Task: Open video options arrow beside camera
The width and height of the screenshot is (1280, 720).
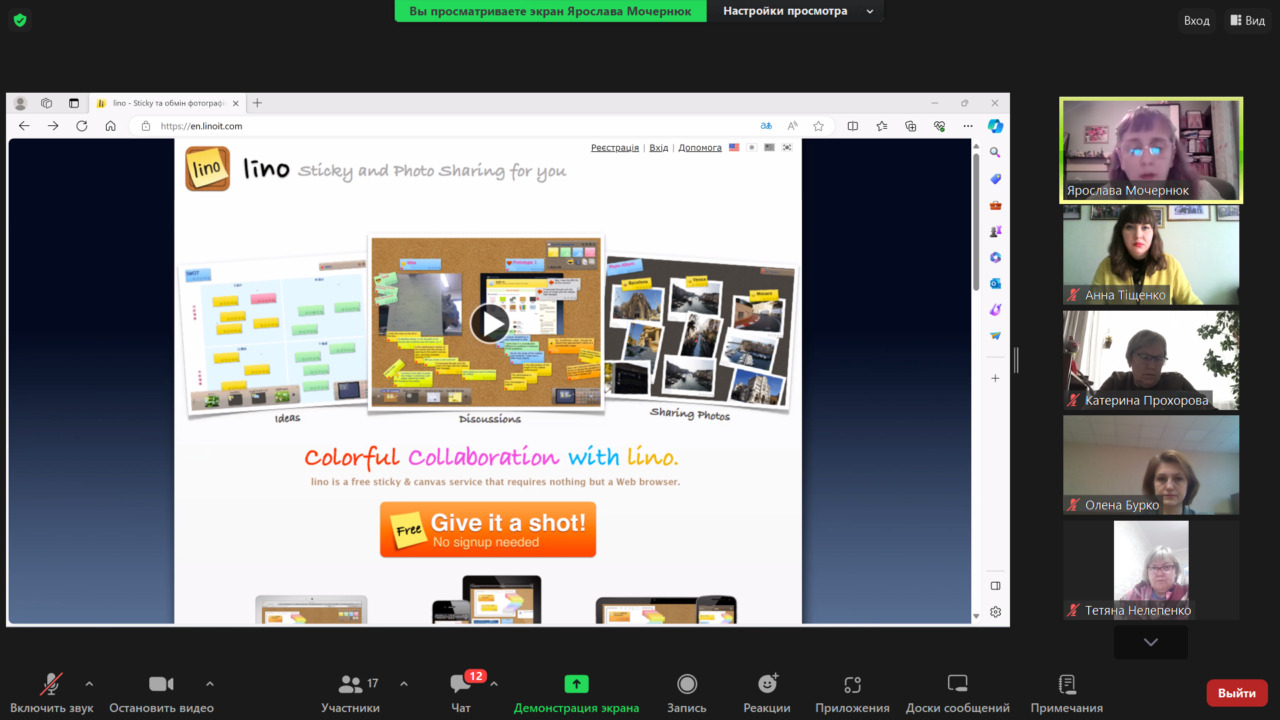Action: coord(209,684)
